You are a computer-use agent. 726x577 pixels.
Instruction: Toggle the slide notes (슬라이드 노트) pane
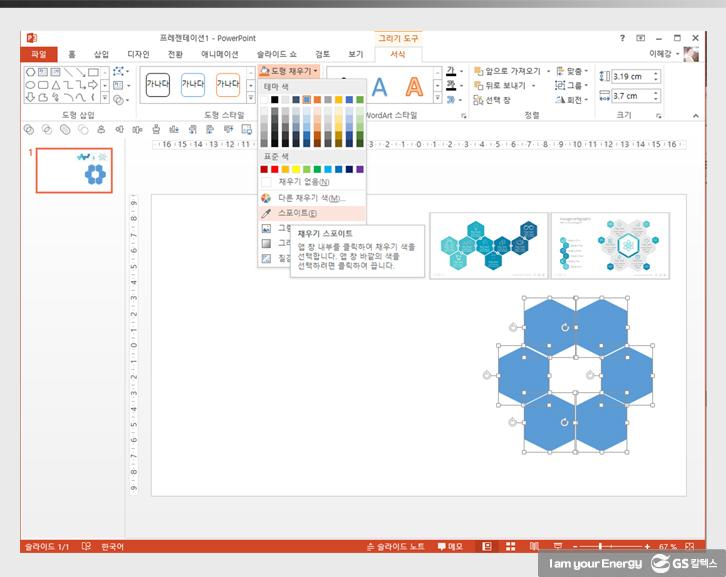tap(396, 546)
